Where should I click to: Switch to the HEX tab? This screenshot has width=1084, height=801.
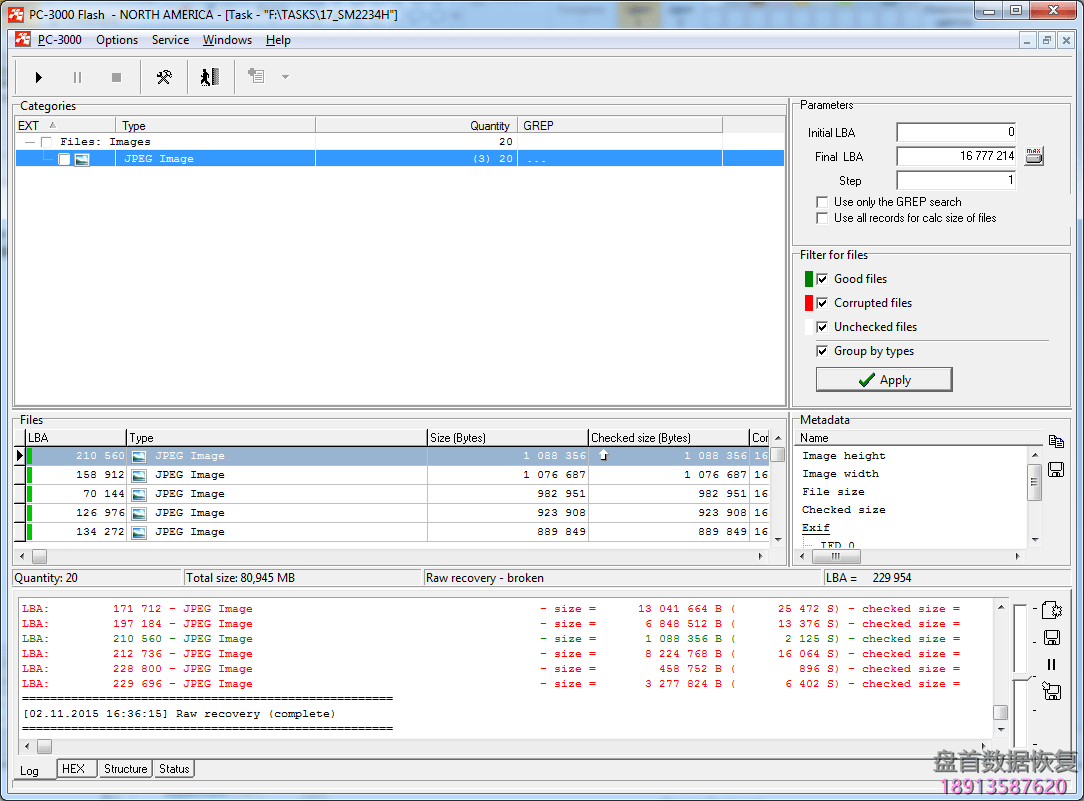[x=73, y=769]
